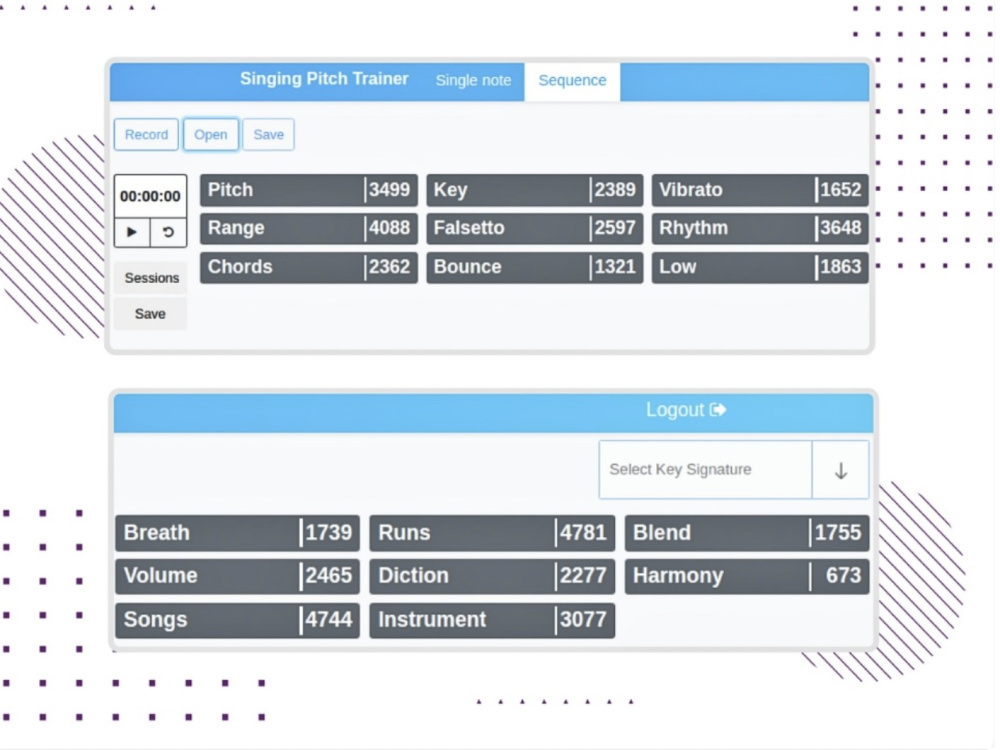The image size is (1000, 750).
Task: Switch to the Single note tab
Action: click(473, 81)
